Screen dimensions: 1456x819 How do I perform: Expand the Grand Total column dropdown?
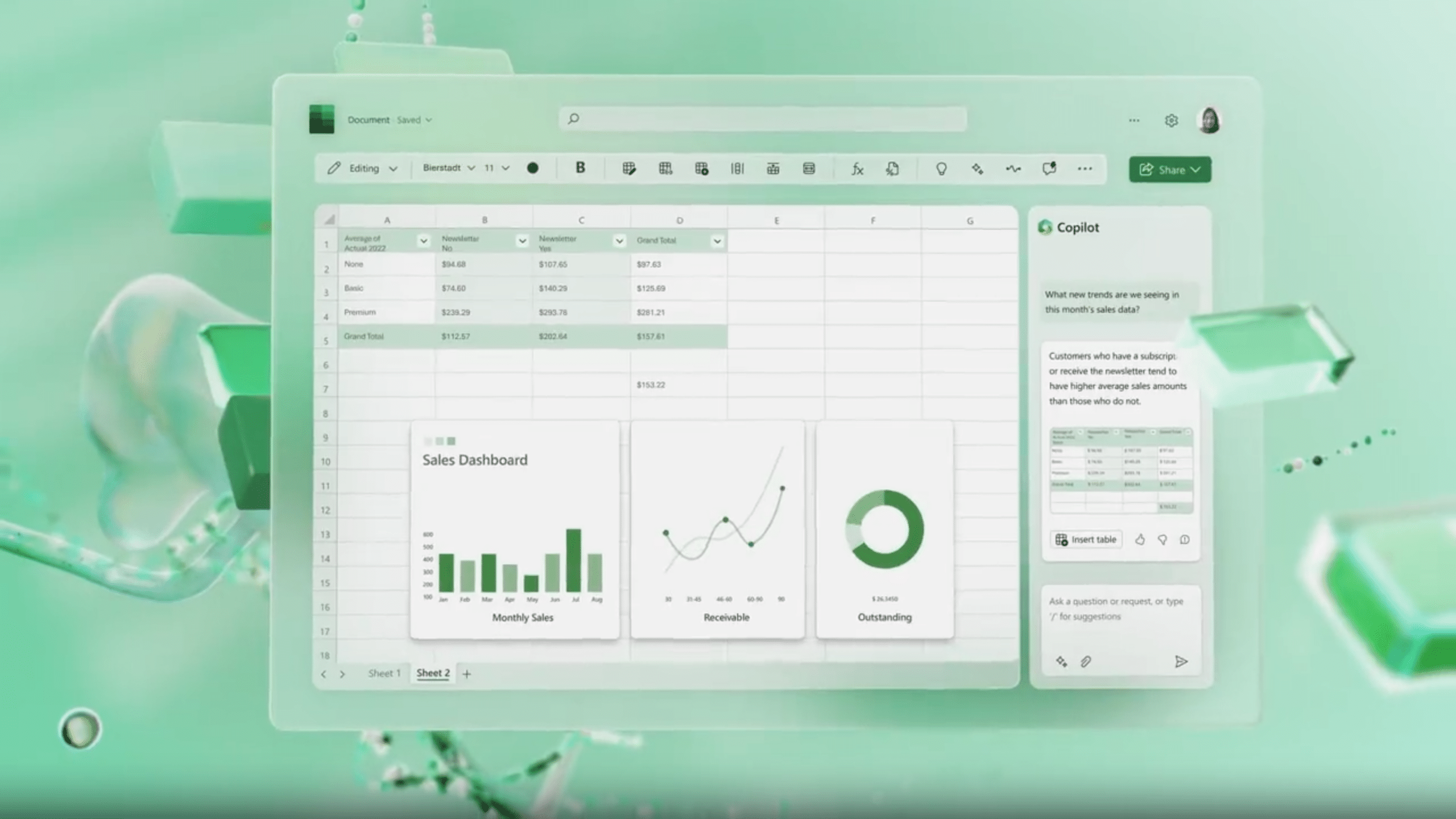click(717, 241)
